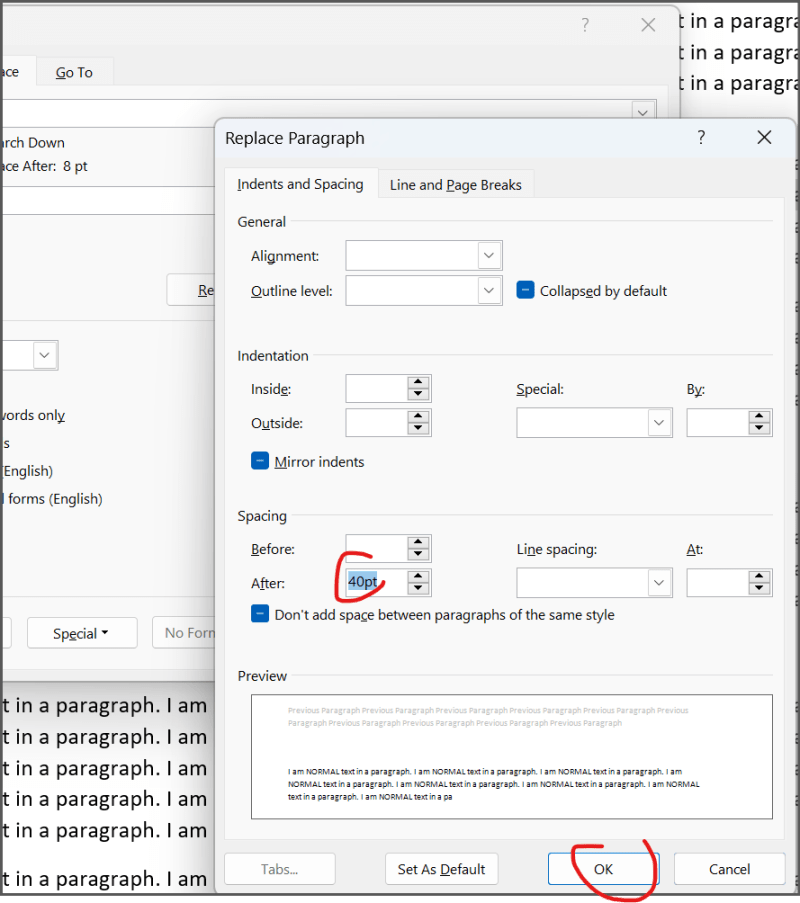Open the Alignment dropdown

coord(489,255)
